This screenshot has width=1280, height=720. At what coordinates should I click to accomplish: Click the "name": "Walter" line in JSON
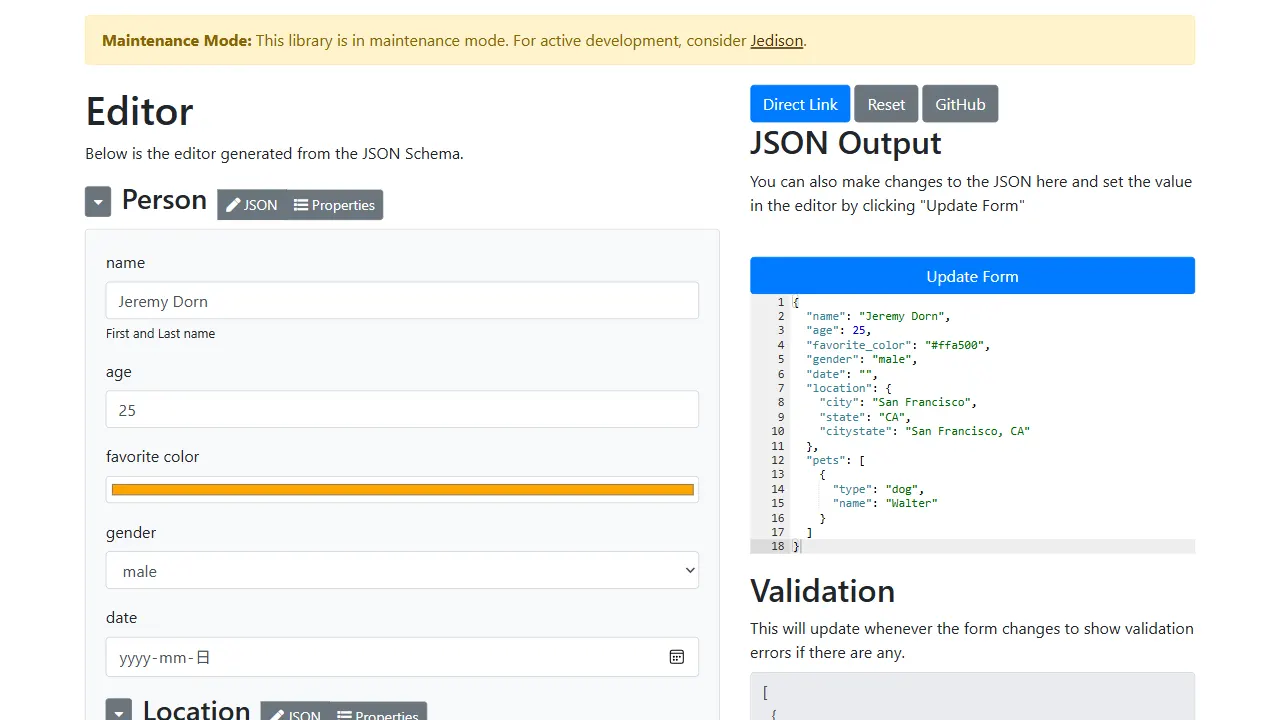point(885,503)
